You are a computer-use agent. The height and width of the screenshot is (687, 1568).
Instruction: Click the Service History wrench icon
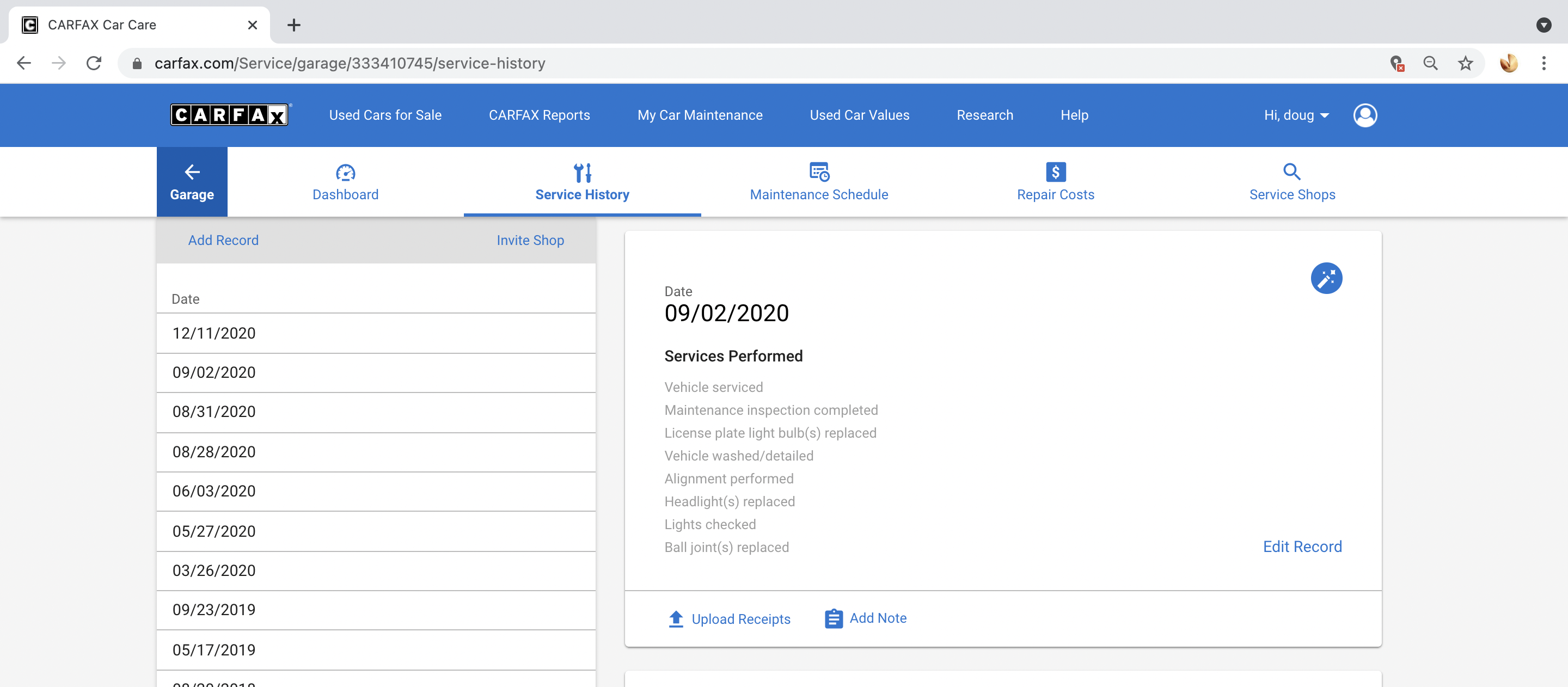[x=582, y=172]
